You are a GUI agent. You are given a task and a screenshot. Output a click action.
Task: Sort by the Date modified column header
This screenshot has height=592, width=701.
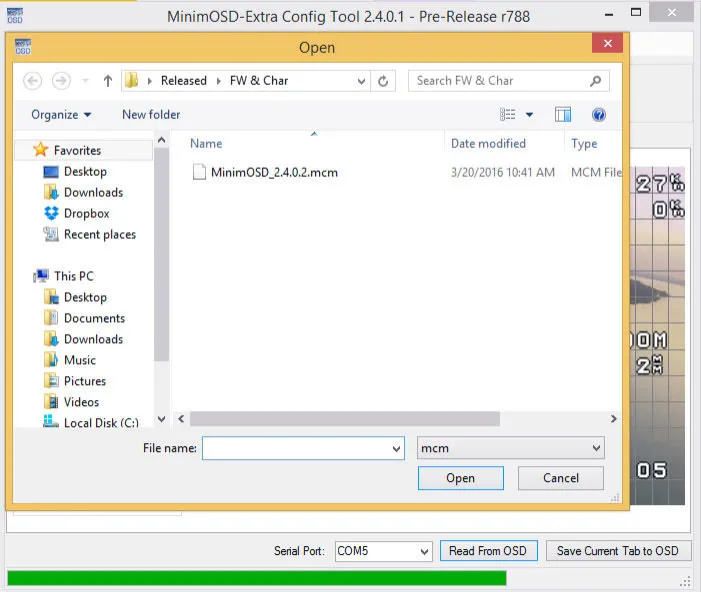tap(488, 144)
